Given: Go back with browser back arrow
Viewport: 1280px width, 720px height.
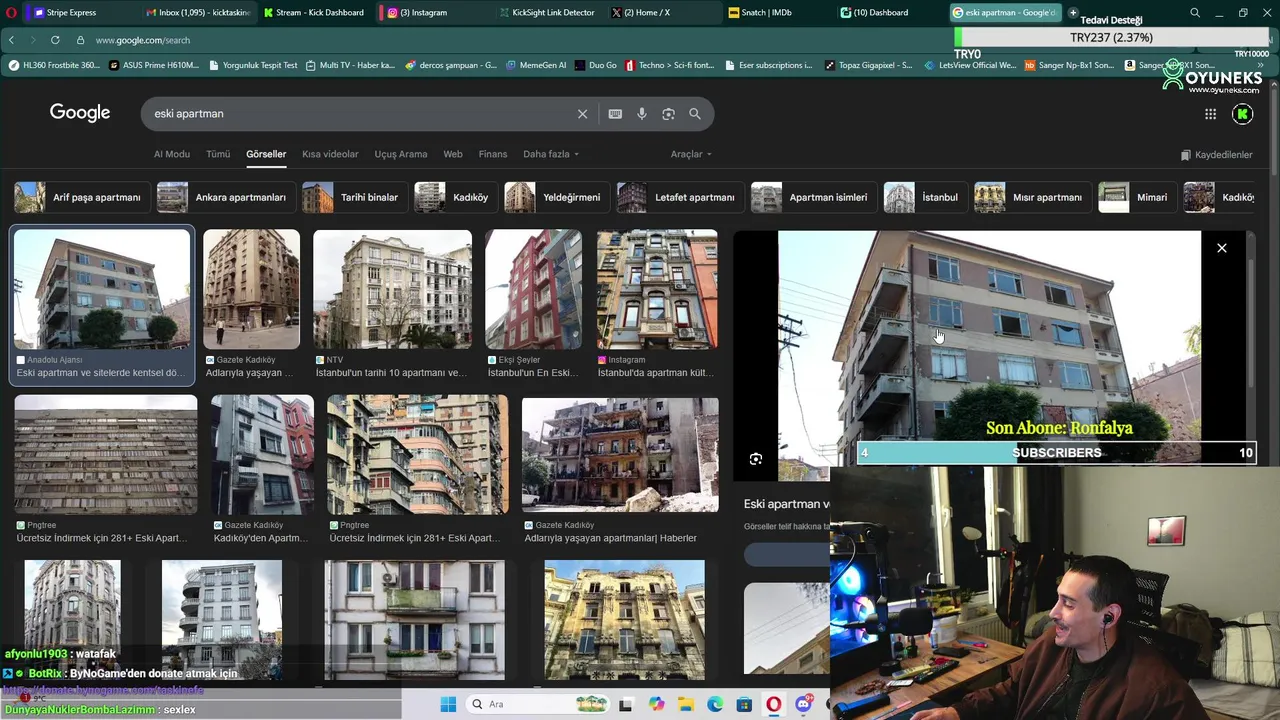Looking at the screenshot, I should click(x=11, y=40).
